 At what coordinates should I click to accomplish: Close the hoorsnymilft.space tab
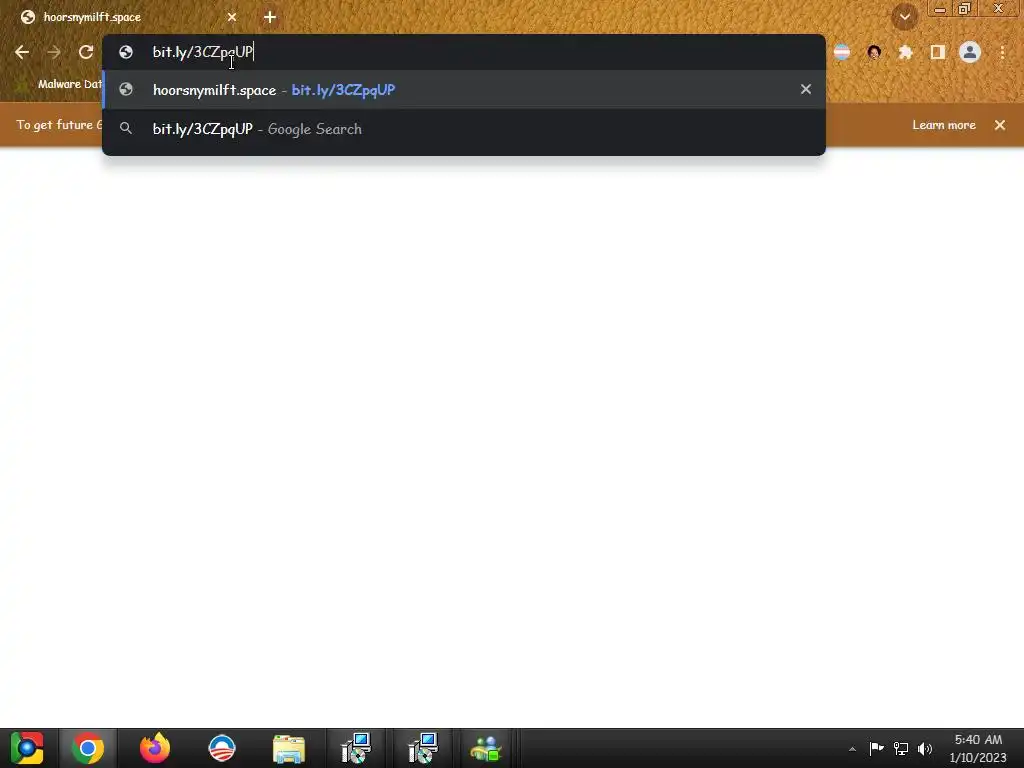[232, 17]
